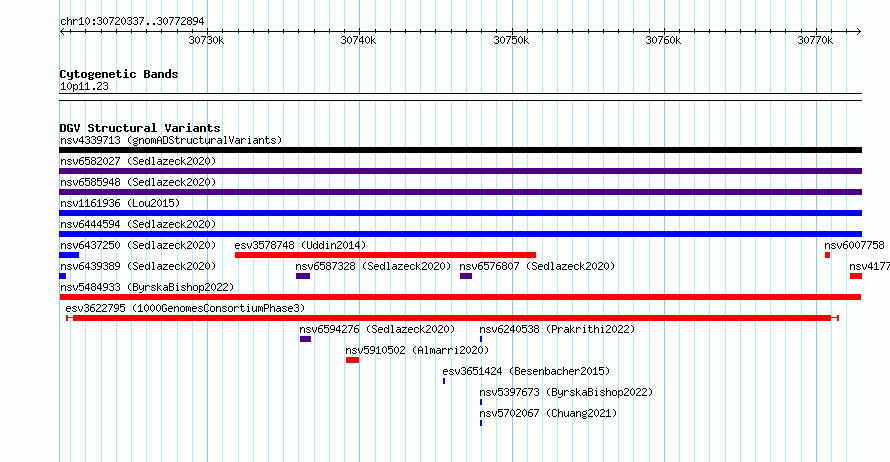
Task: Open nsv6444594 Sedlazeck2020 label
Action: click(x=138, y=224)
